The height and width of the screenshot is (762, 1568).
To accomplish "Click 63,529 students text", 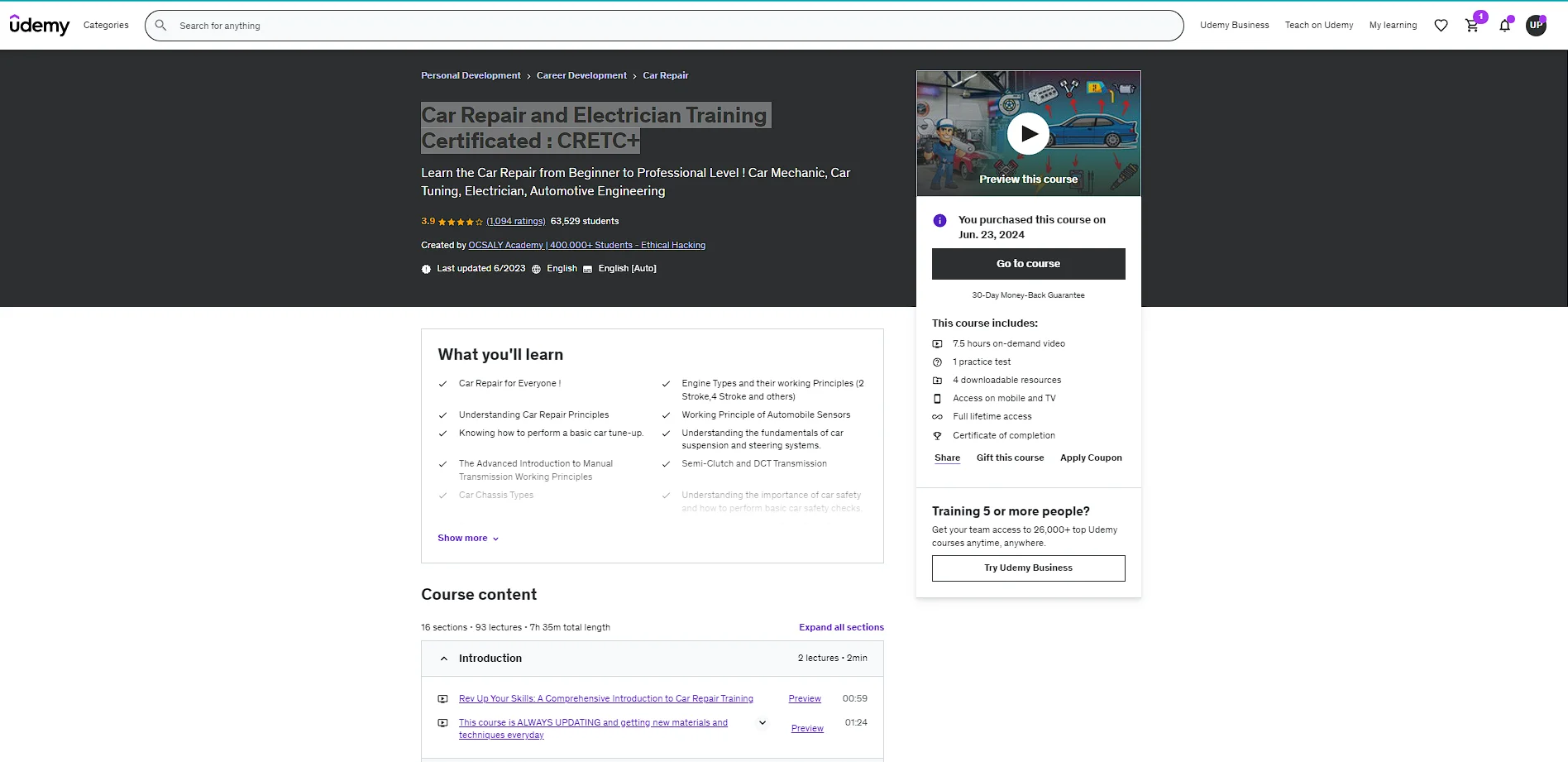I will 585,222.
